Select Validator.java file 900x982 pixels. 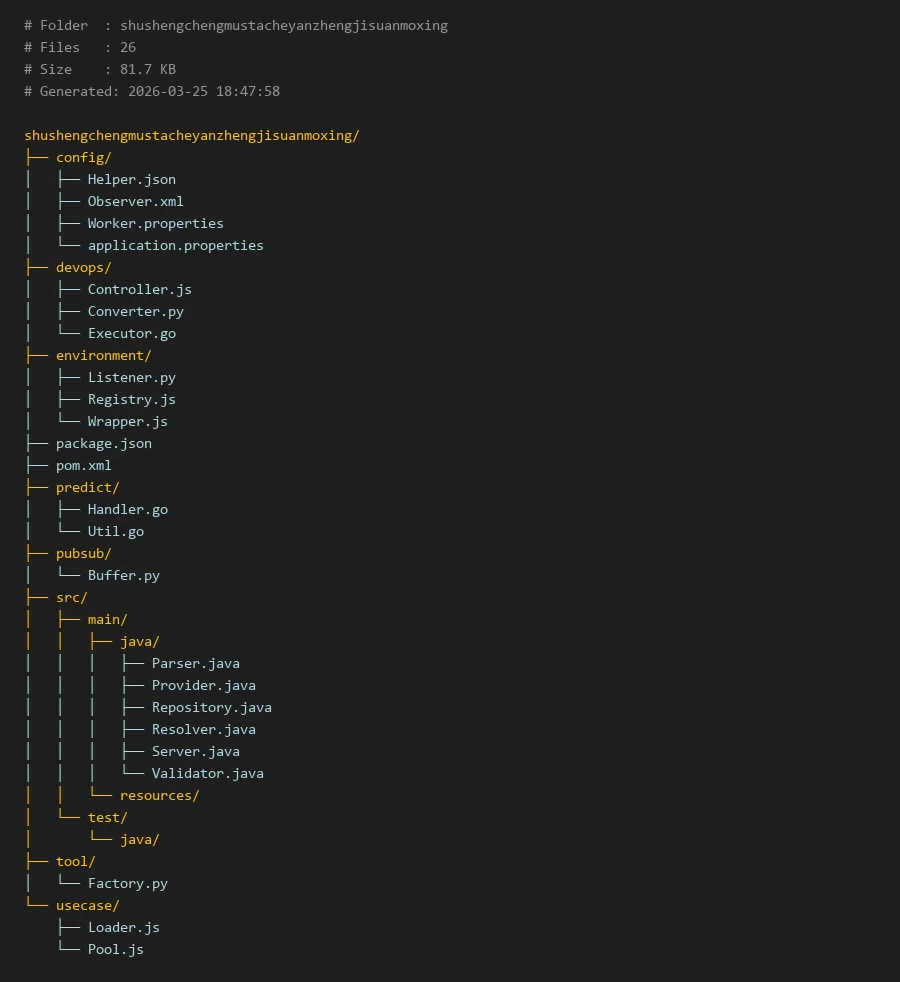[207, 773]
